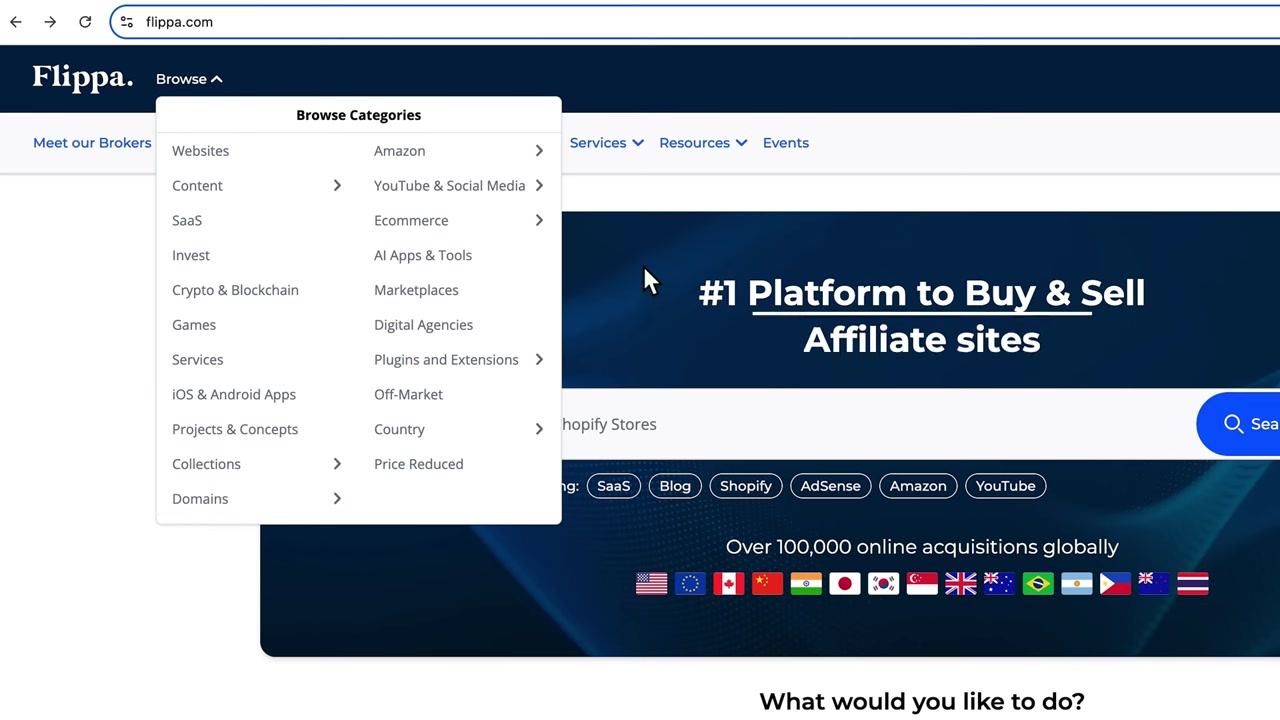
Task: Click the Japan flag icon
Action: point(844,583)
